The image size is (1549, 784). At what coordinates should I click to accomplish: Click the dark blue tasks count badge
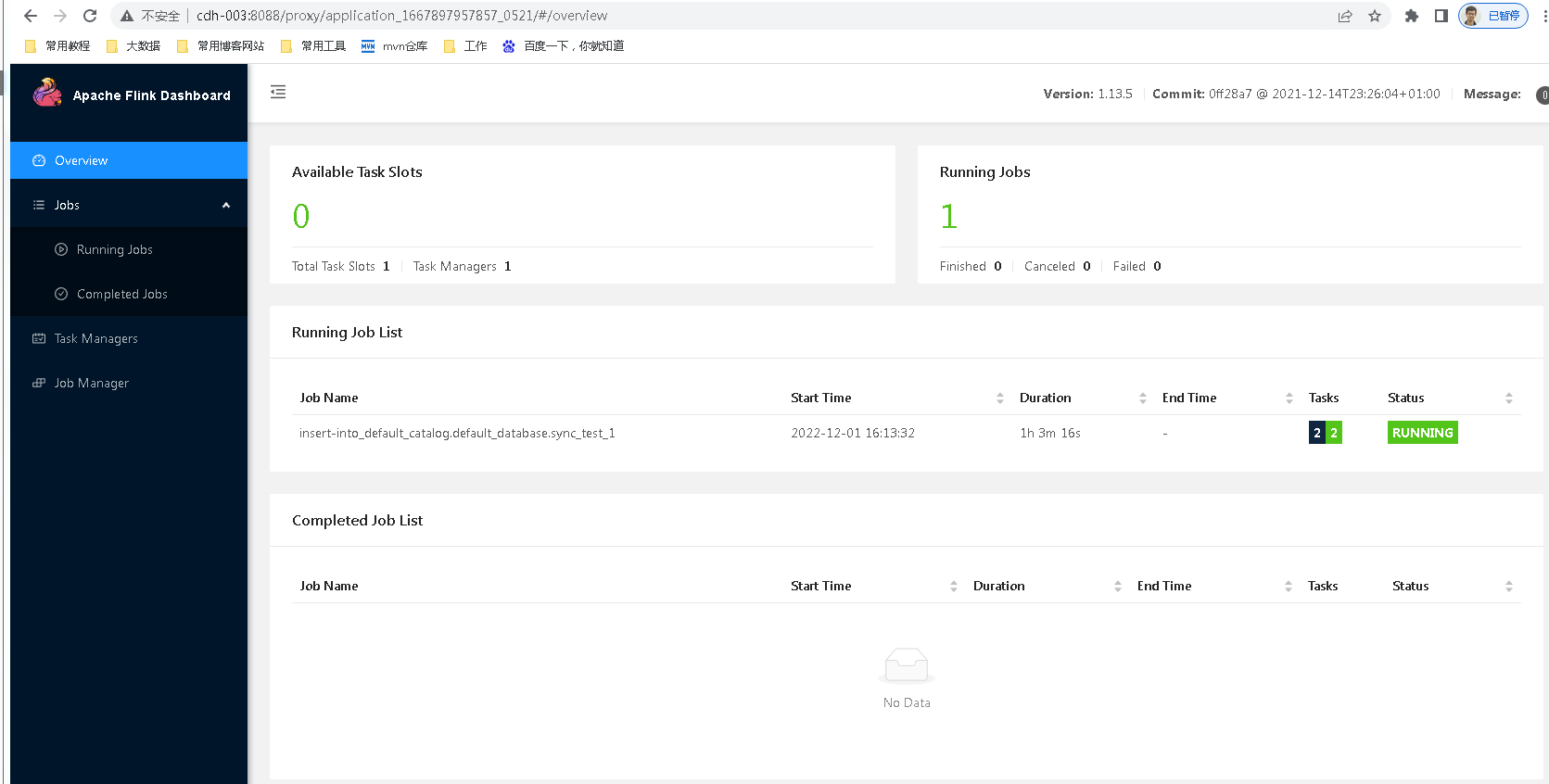pyautogui.click(x=1317, y=433)
